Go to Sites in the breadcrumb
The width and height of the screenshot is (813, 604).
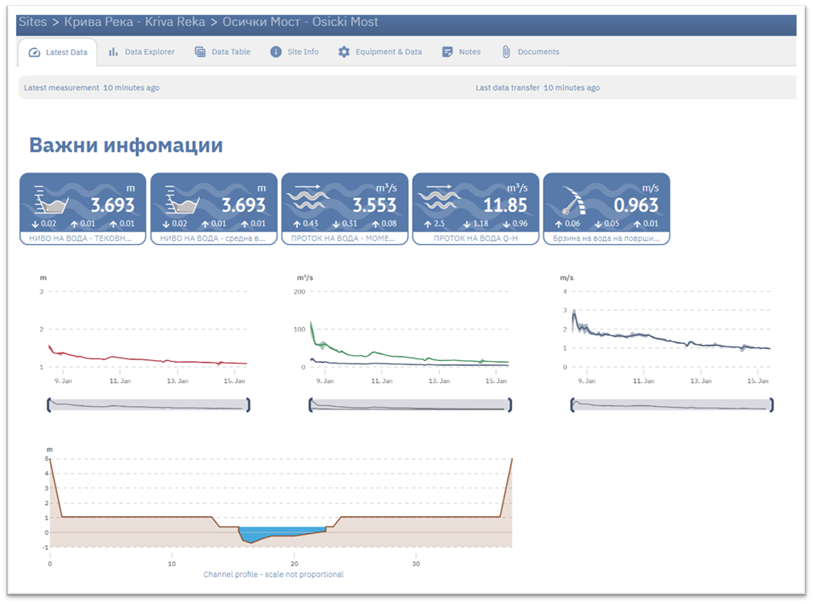[32, 22]
